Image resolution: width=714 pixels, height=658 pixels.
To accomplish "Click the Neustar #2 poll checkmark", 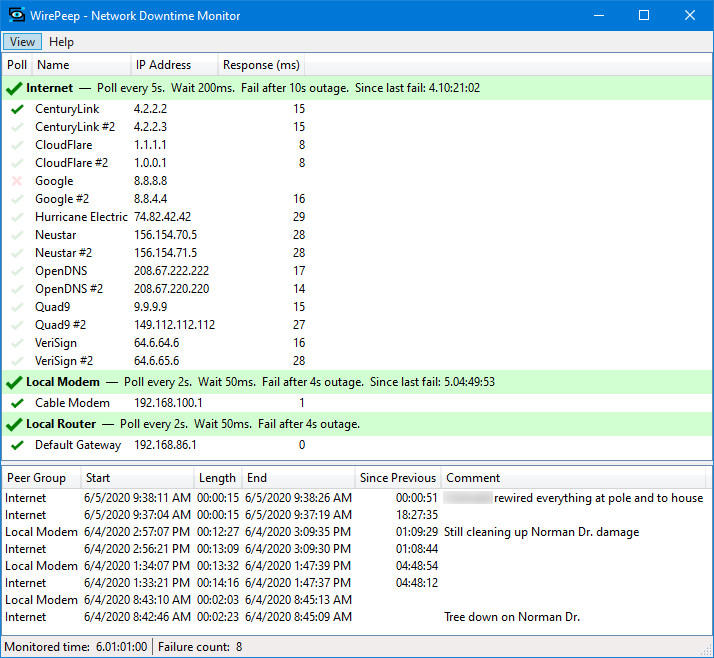I will pyautogui.click(x=17, y=253).
